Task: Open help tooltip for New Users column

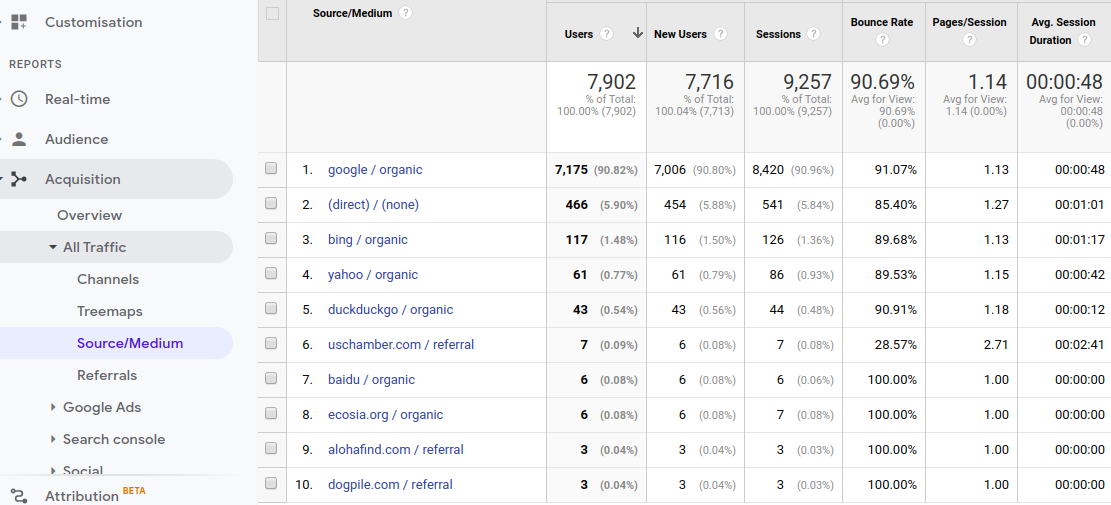Action: 720,34
